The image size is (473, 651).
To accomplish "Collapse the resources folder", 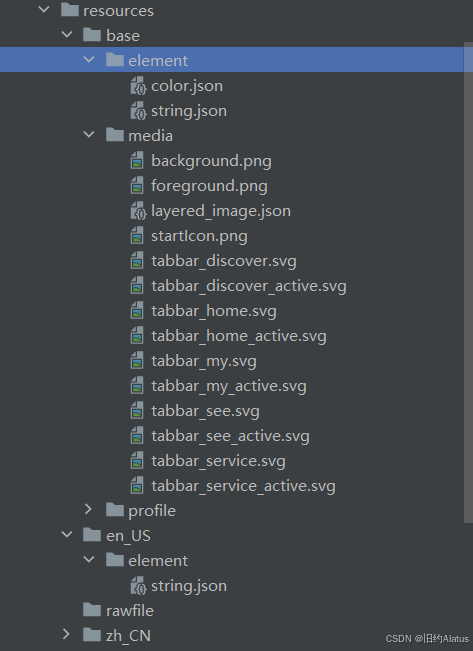I will 44,10.
